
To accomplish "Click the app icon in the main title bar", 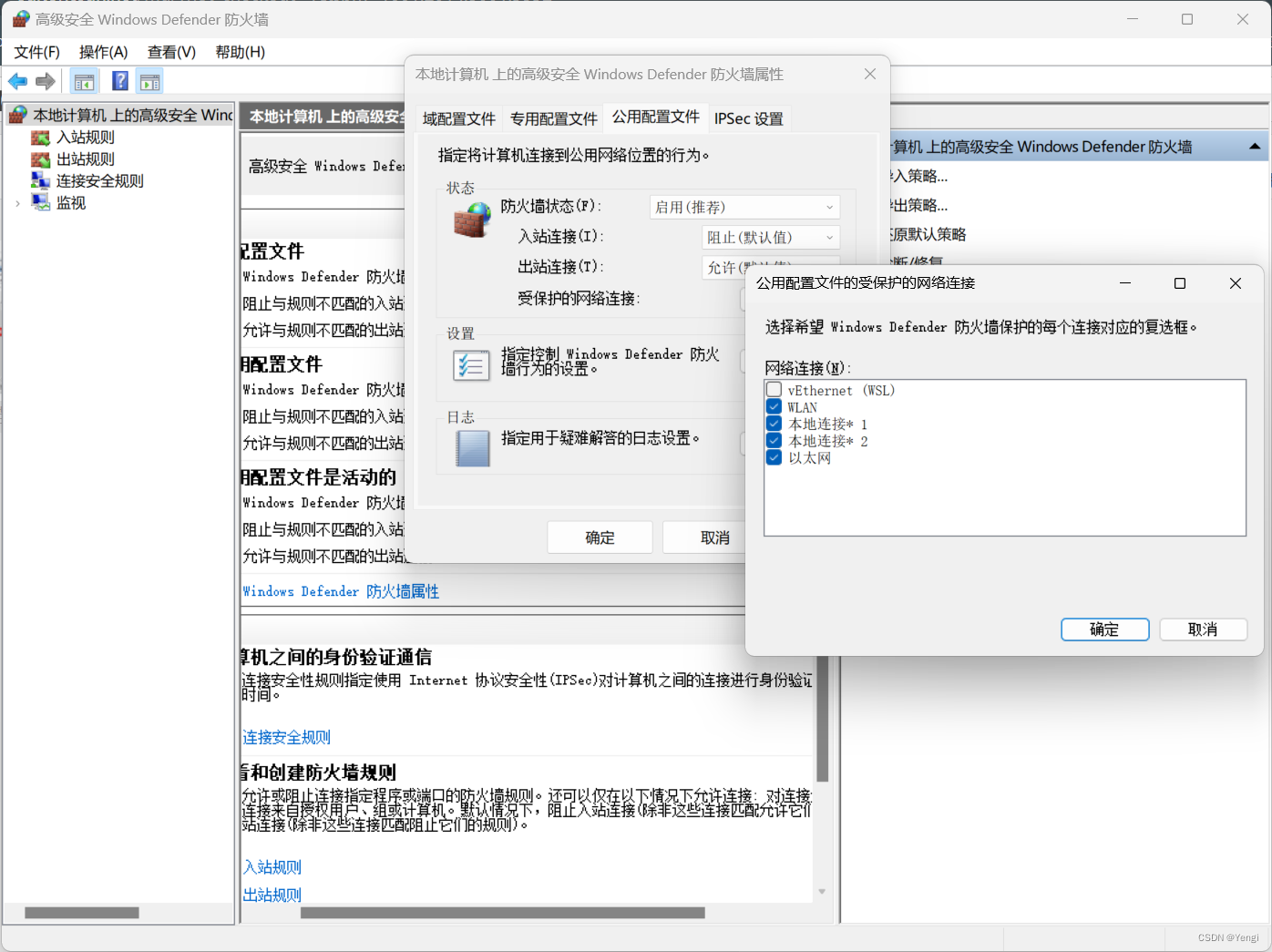I will point(21,19).
